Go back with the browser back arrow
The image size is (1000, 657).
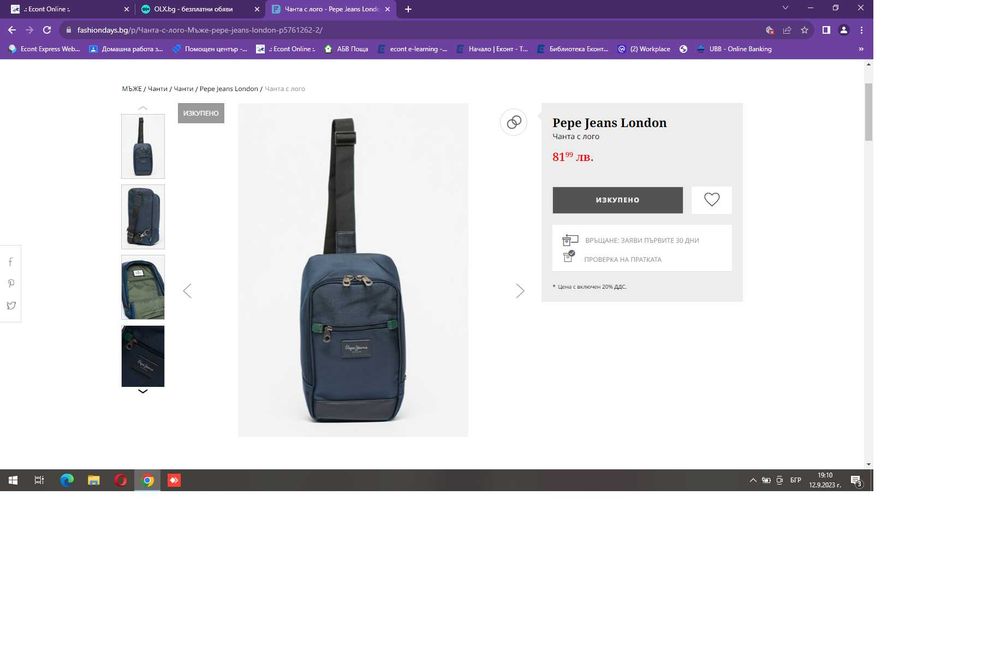(x=11, y=30)
